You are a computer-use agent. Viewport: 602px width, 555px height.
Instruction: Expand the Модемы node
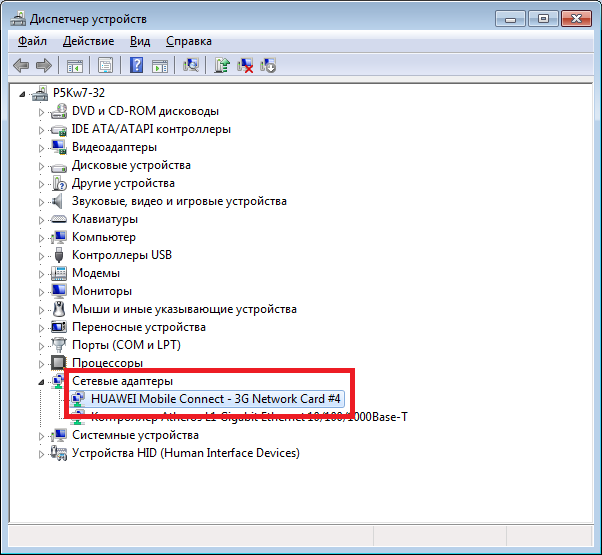(42, 274)
